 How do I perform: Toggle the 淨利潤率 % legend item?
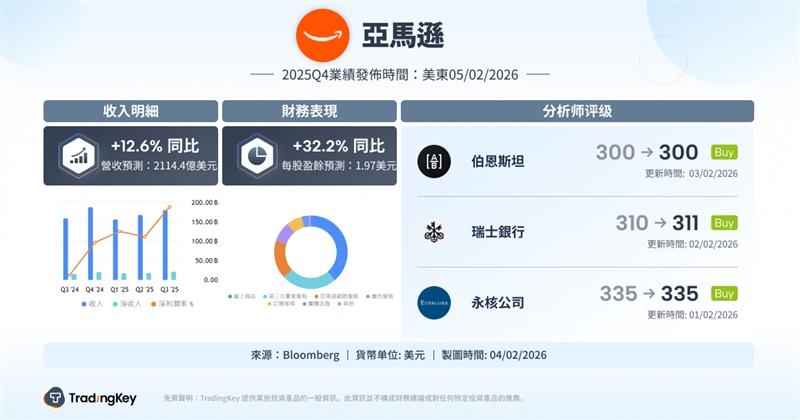point(174,303)
